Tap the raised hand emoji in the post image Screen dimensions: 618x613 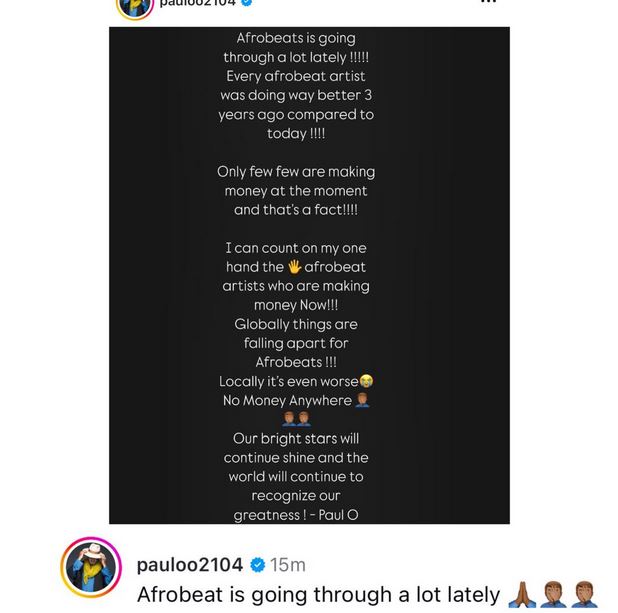pyautogui.click(x=294, y=267)
